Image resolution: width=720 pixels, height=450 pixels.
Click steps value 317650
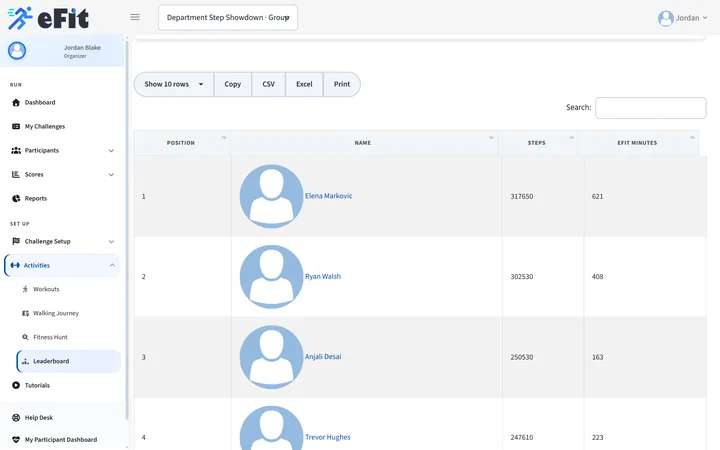tap(522, 196)
